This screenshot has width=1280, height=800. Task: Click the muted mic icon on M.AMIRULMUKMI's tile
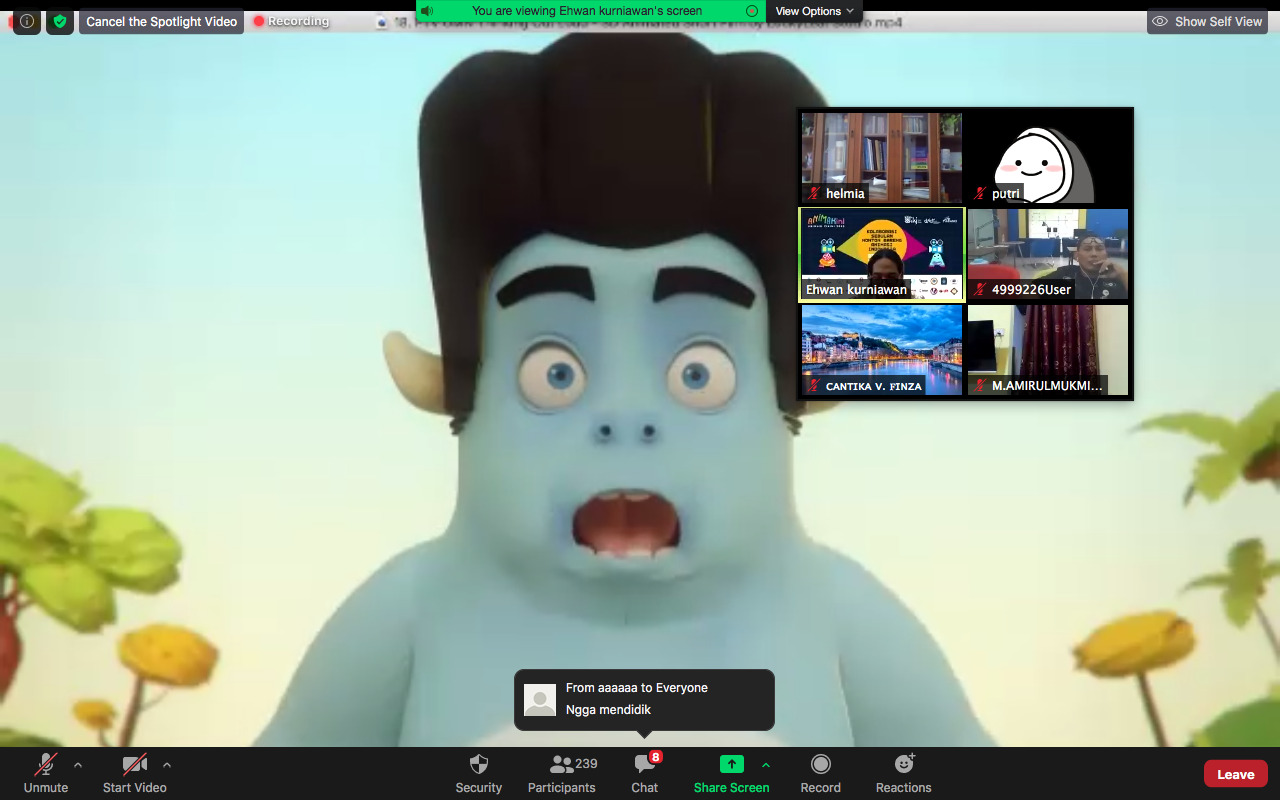(981, 386)
